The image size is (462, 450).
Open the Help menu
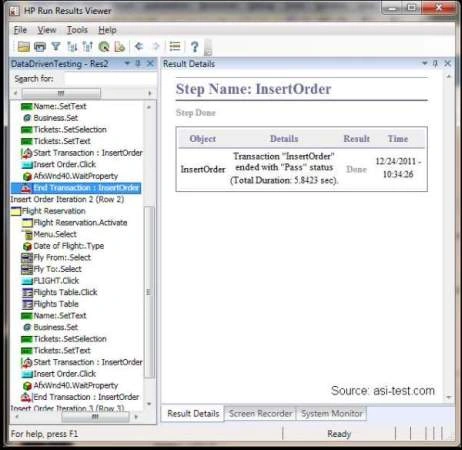107,30
